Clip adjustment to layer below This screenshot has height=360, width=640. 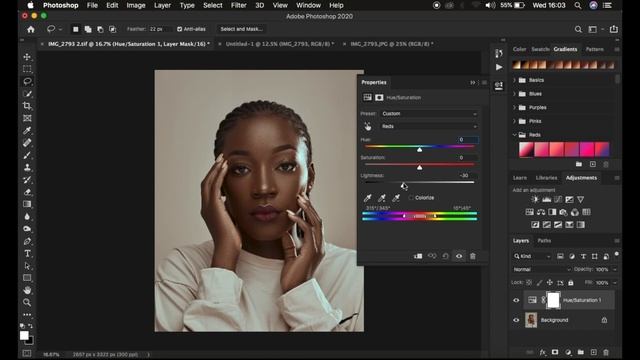point(418,256)
